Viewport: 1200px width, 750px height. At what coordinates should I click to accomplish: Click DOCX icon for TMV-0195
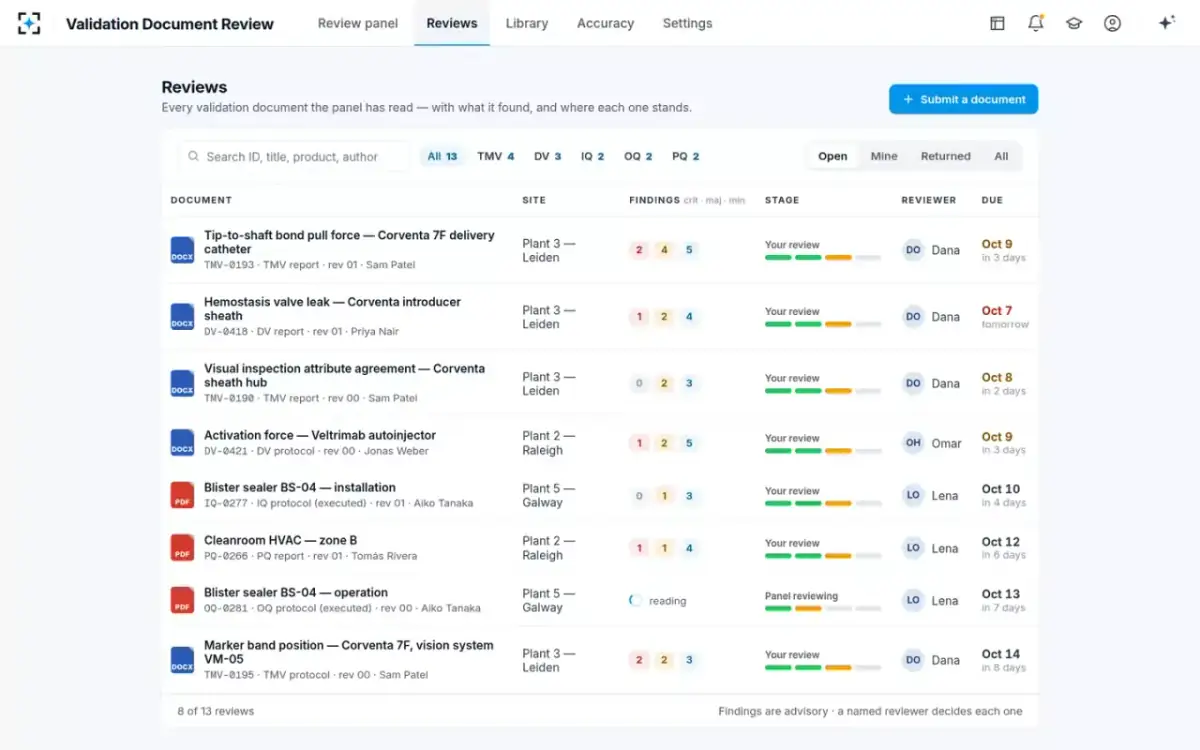click(x=182, y=660)
